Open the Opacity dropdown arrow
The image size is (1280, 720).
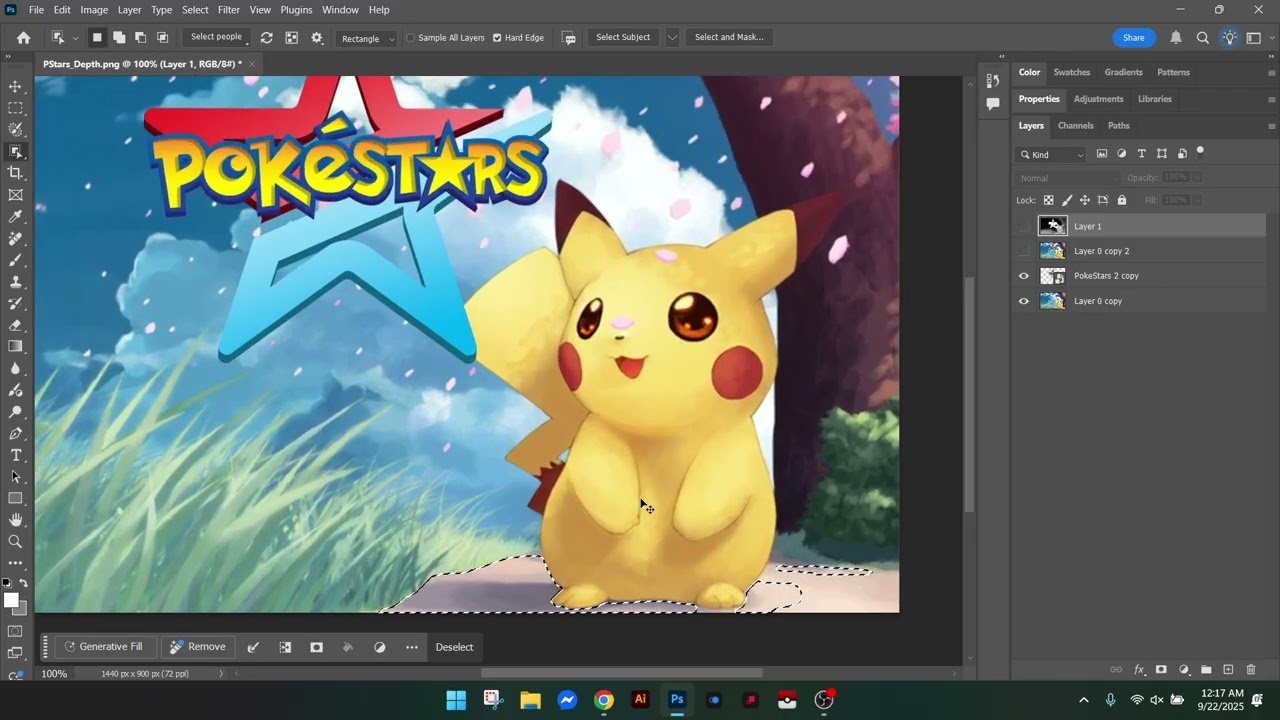(x=1196, y=178)
